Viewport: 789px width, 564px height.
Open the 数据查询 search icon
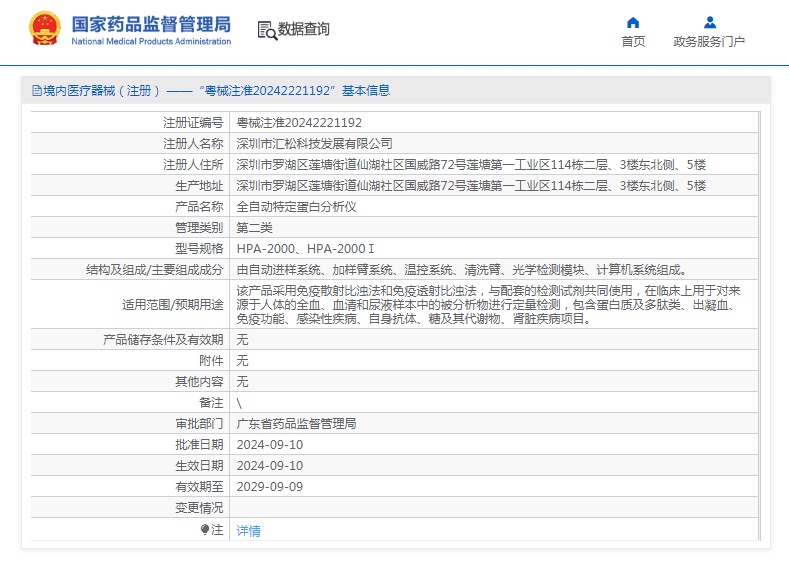pos(267,30)
